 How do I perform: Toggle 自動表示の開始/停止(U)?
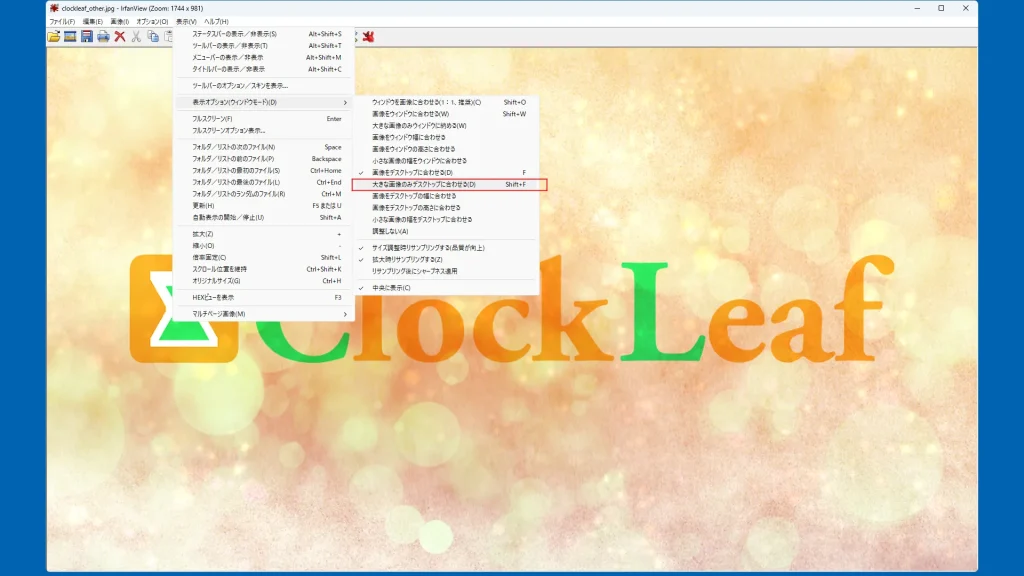point(264,217)
